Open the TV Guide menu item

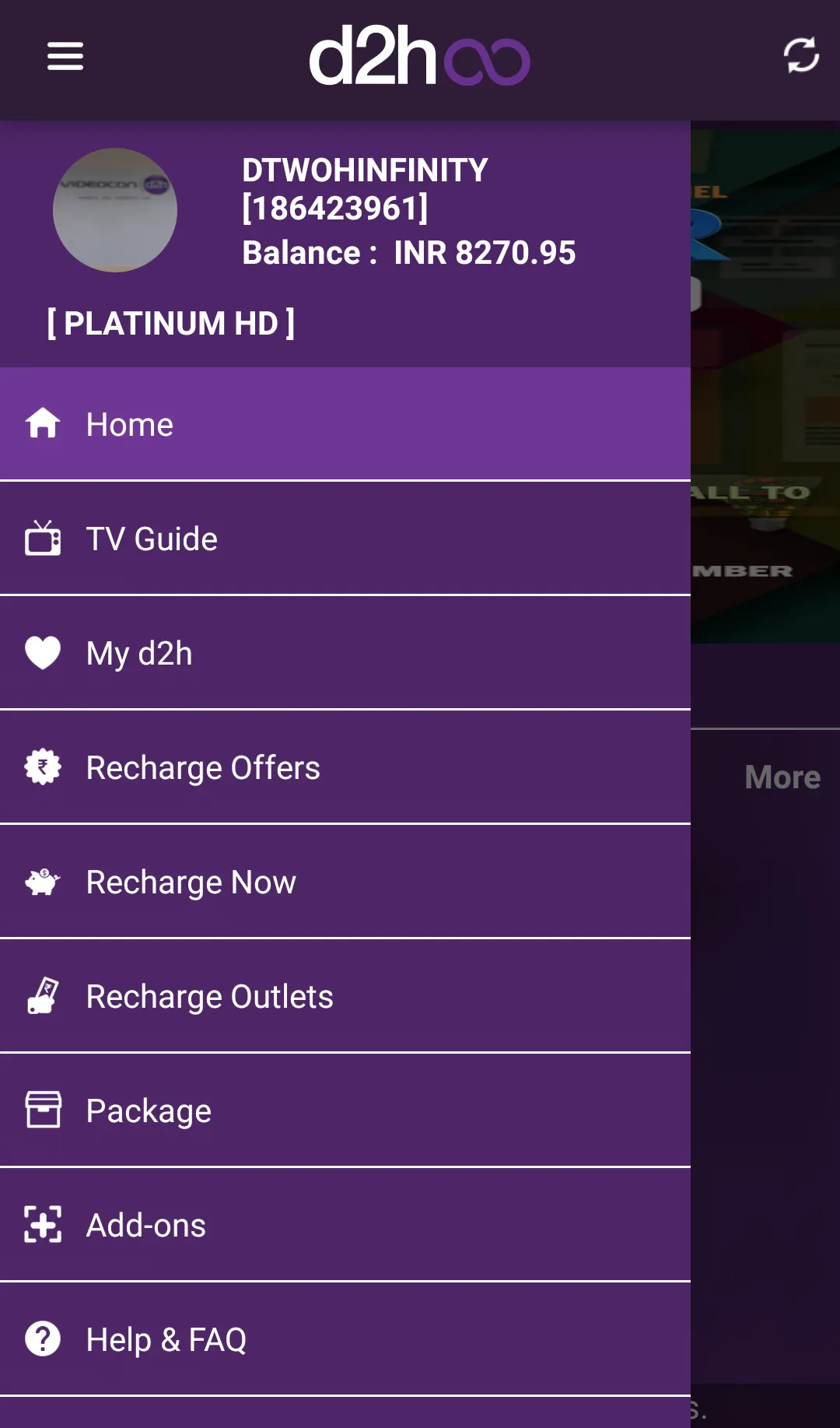click(x=152, y=539)
